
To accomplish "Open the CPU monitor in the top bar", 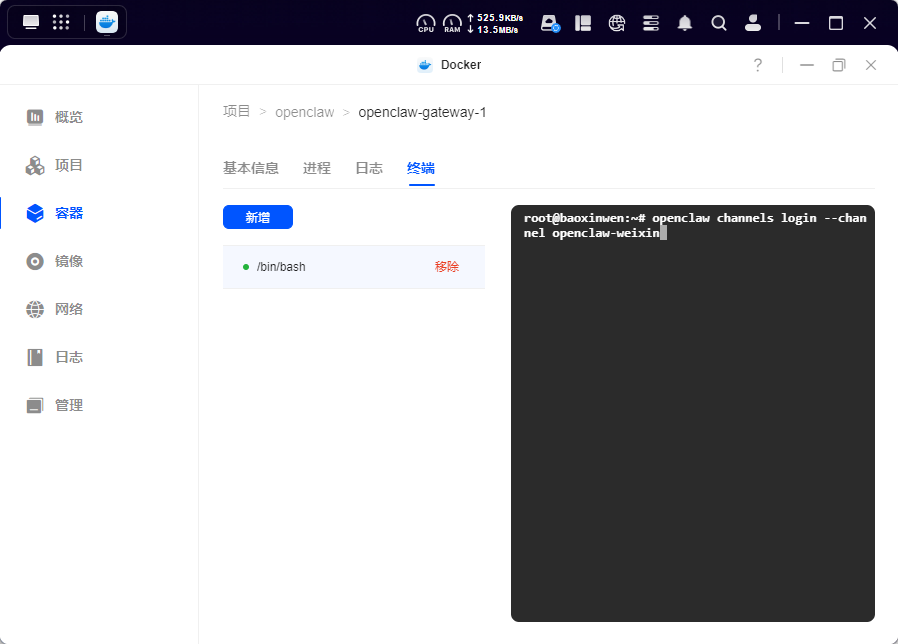I will pos(426,22).
